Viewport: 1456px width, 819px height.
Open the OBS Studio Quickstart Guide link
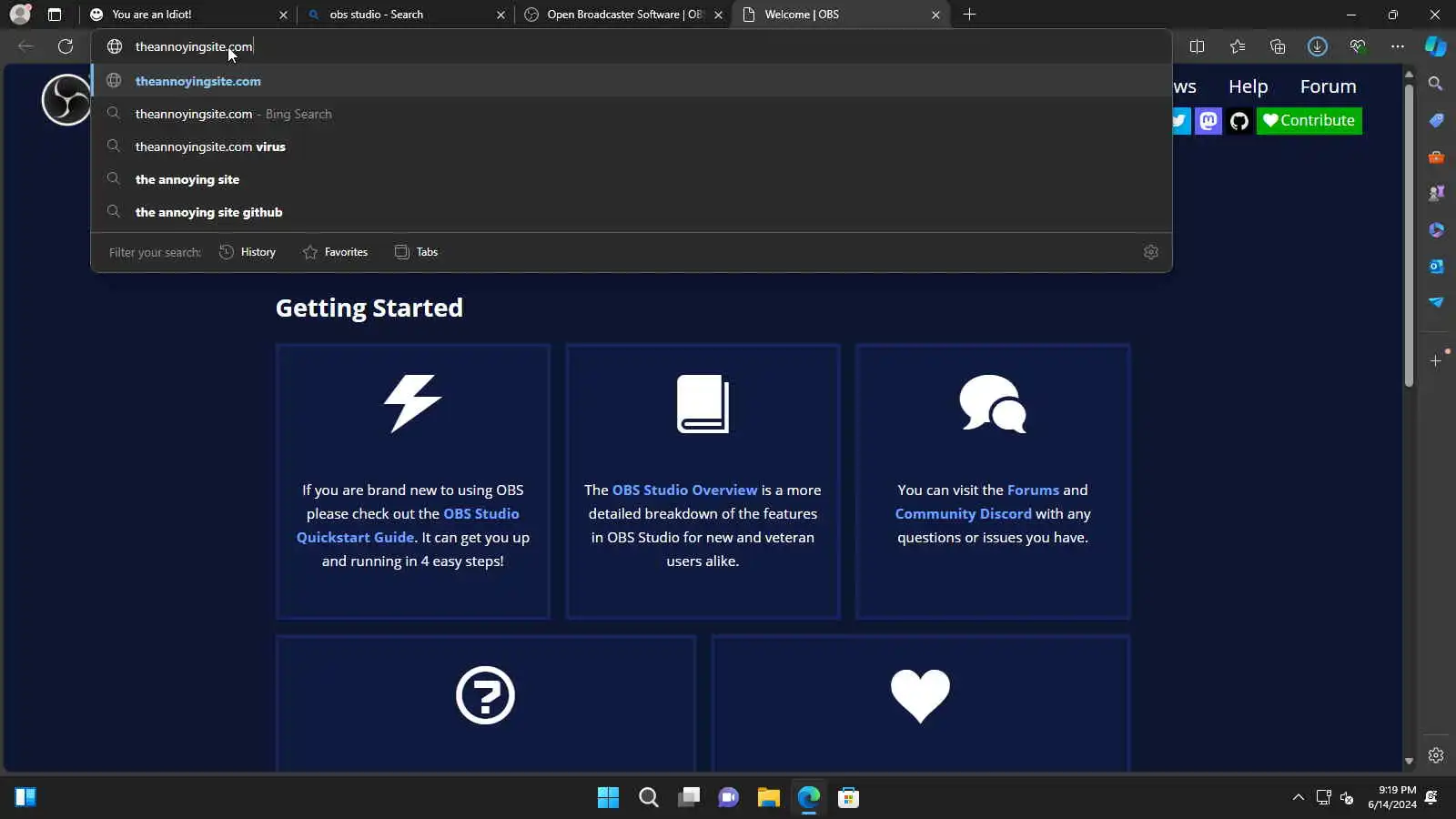pos(408,526)
